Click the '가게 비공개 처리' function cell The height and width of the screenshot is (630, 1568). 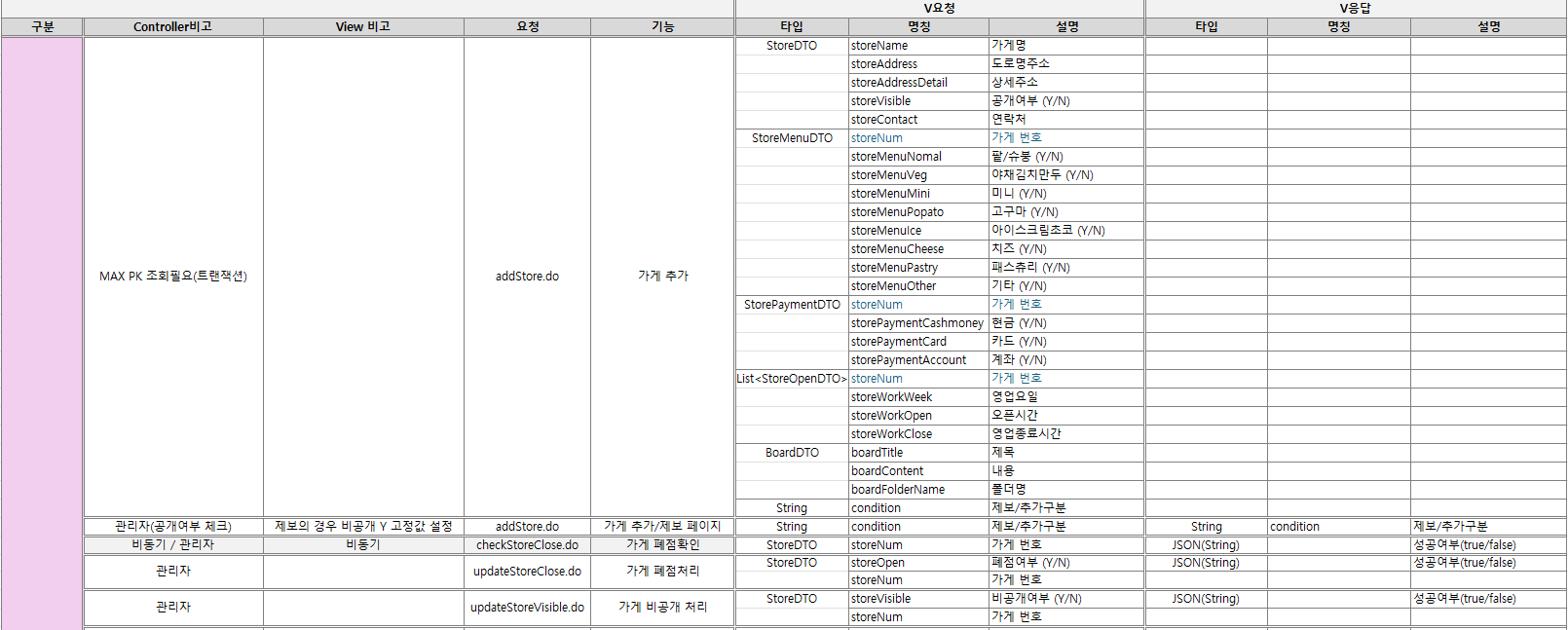click(x=662, y=608)
